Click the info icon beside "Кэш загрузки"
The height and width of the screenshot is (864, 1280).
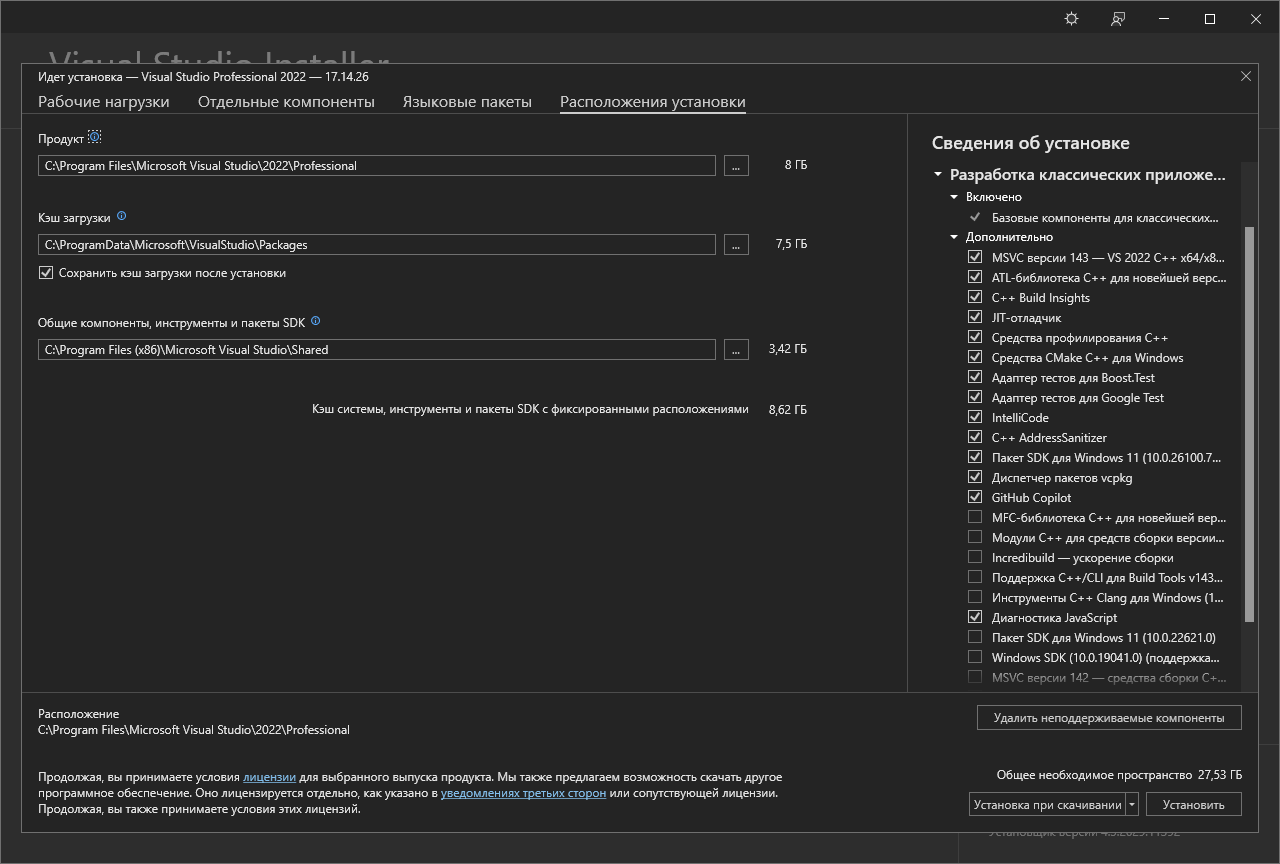point(122,216)
